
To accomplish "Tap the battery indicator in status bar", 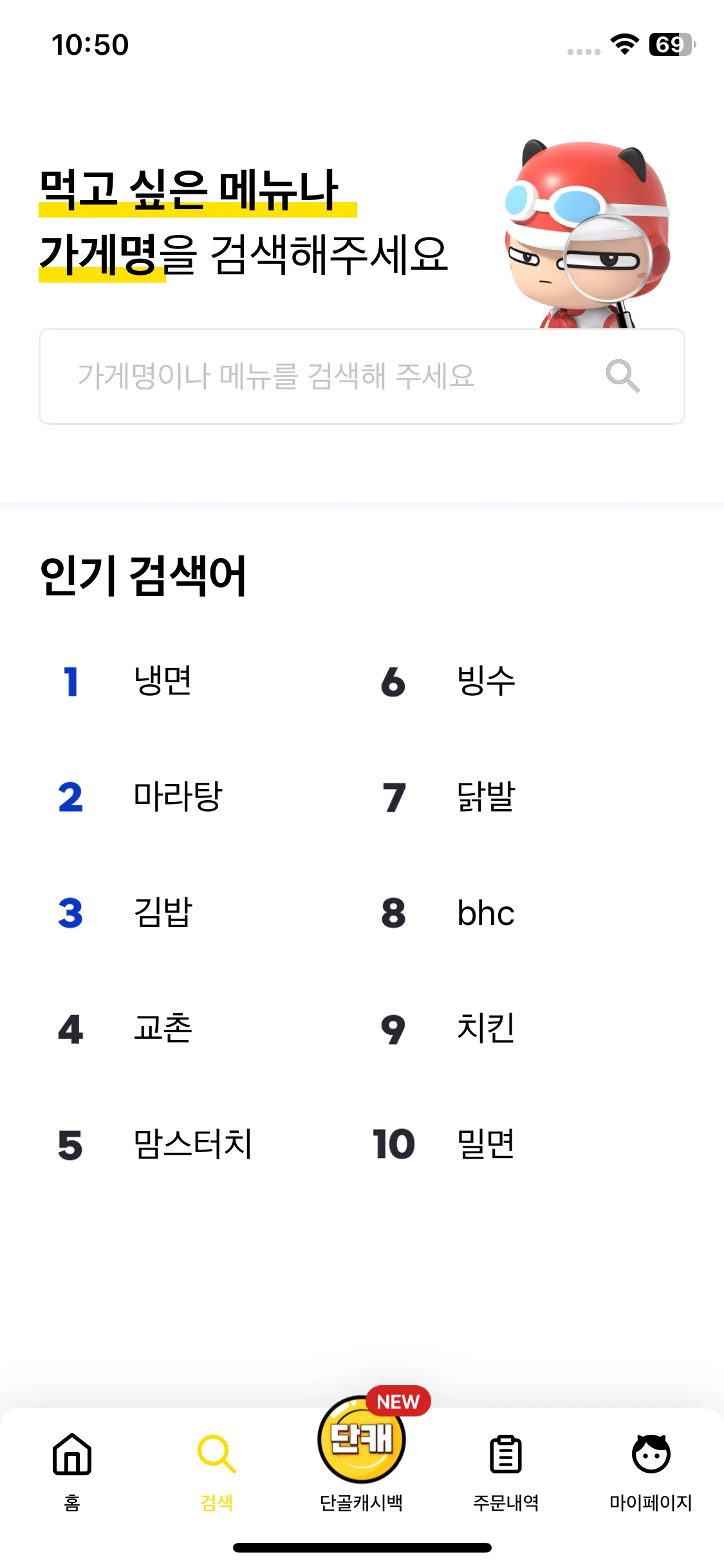I will (x=672, y=44).
